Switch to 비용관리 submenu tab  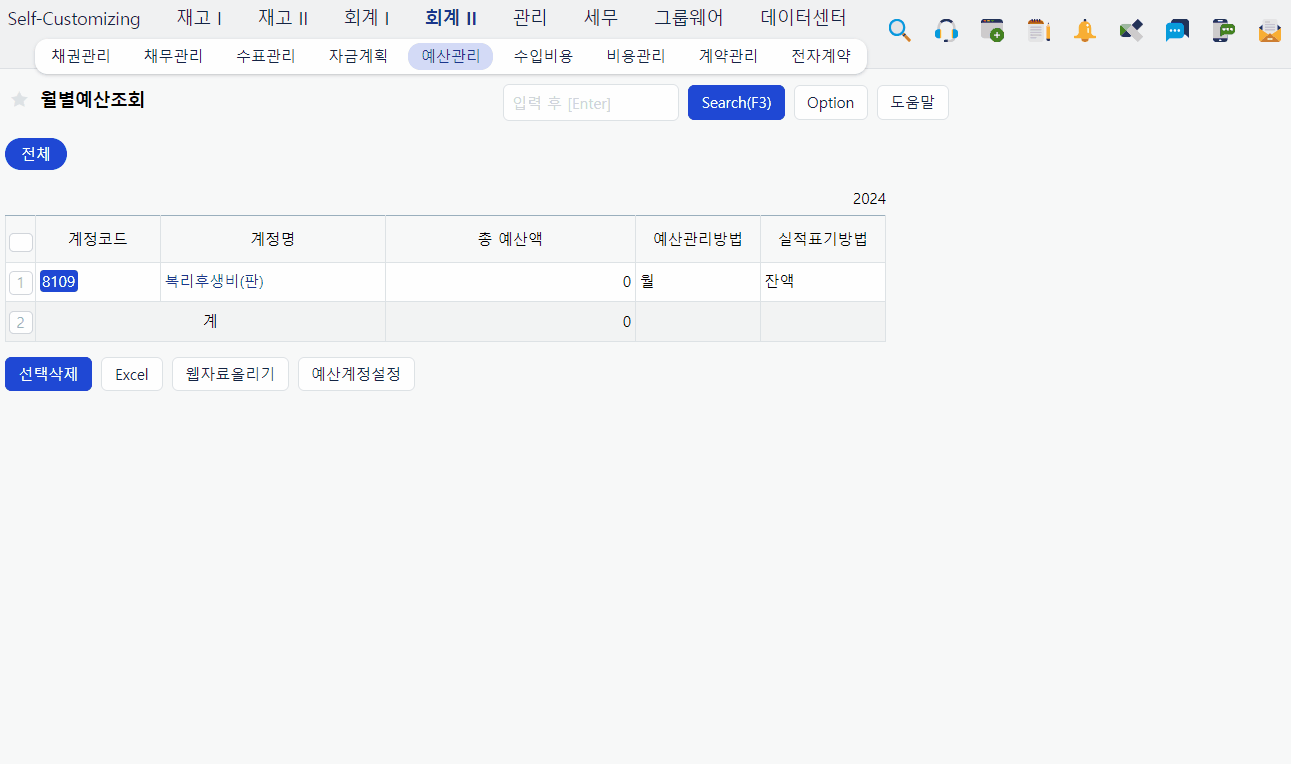pos(636,56)
